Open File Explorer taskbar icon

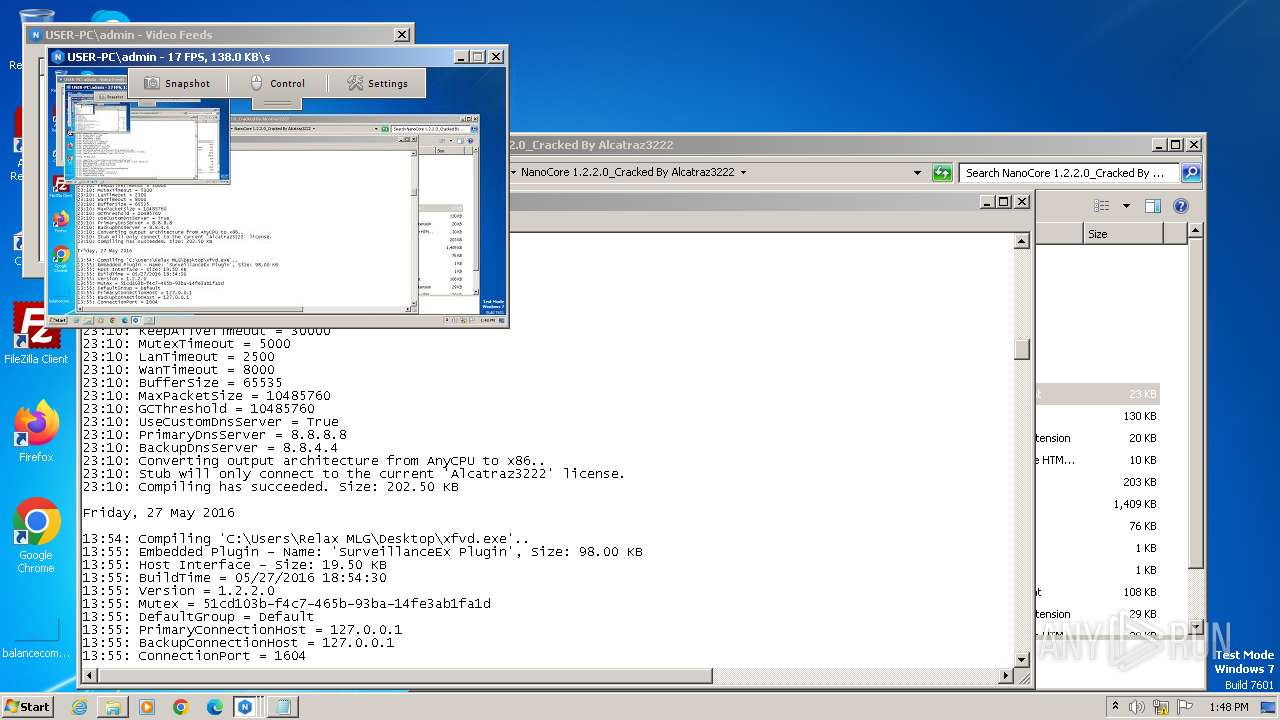click(113, 707)
